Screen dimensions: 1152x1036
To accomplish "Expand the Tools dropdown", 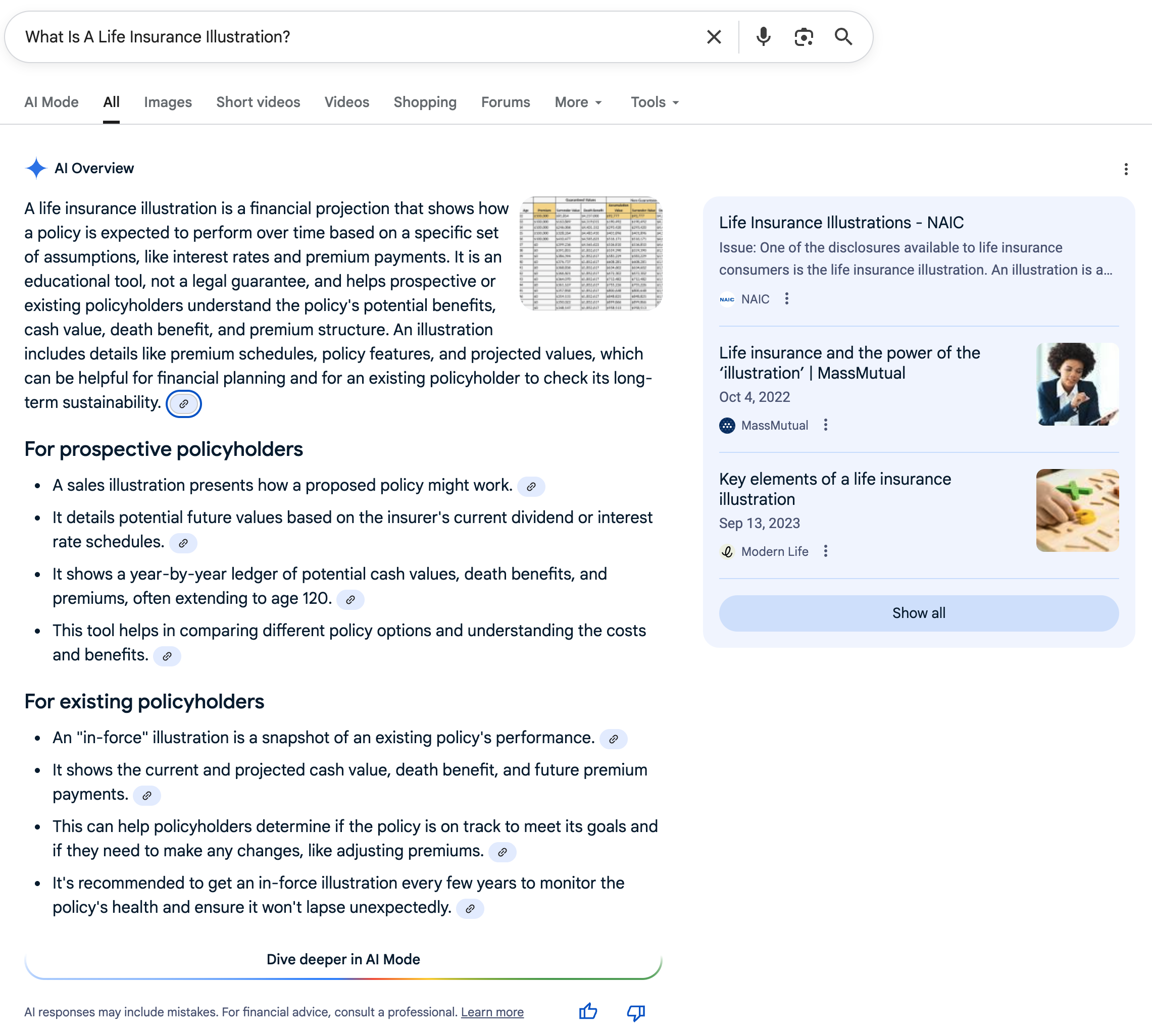I will 655,102.
